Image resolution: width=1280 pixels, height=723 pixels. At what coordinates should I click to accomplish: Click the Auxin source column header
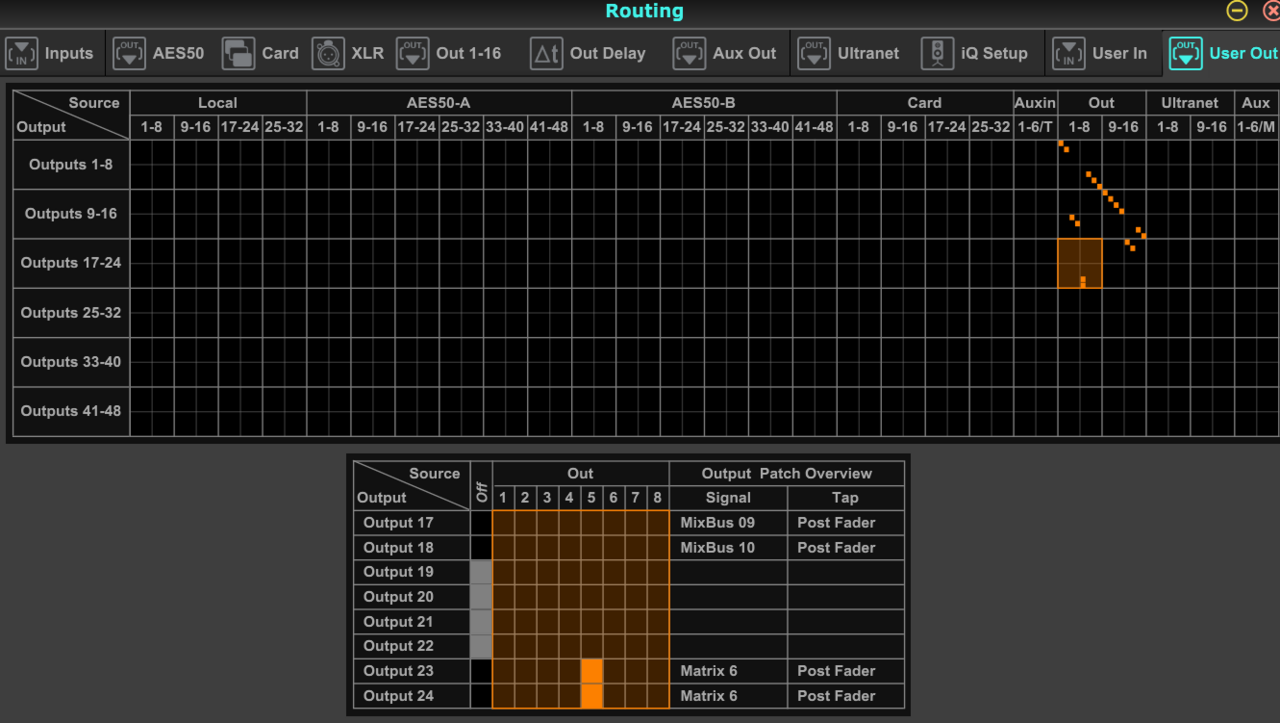pyautogui.click(x=1035, y=103)
